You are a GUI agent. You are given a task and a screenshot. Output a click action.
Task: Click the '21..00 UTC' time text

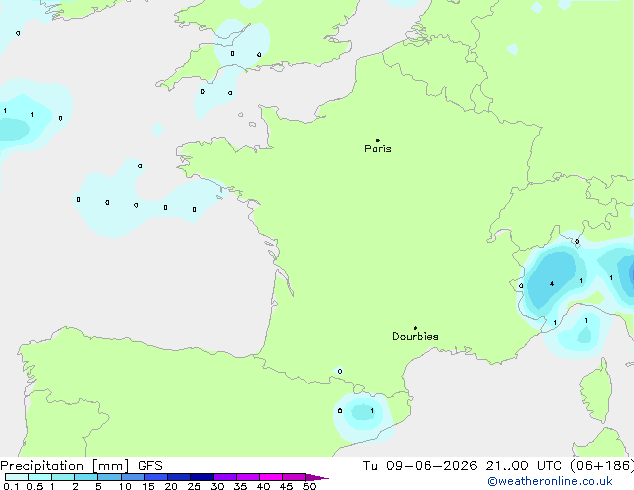pyautogui.click(x=524, y=466)
